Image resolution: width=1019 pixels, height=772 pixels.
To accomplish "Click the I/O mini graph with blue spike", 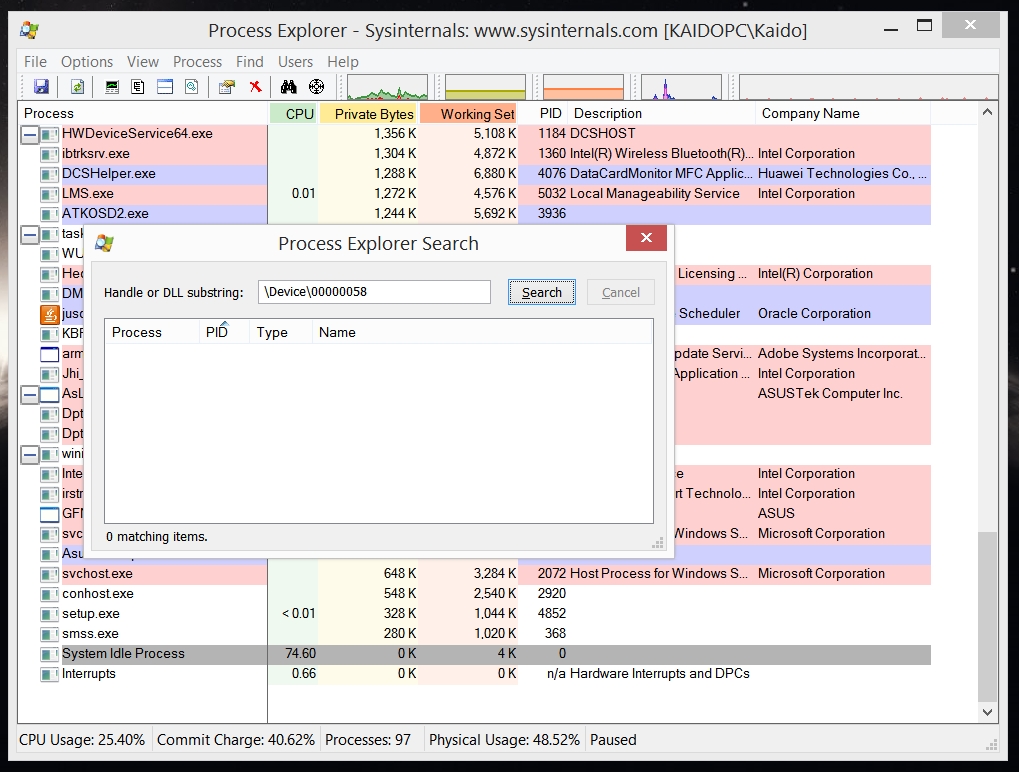I will point(681,87).
